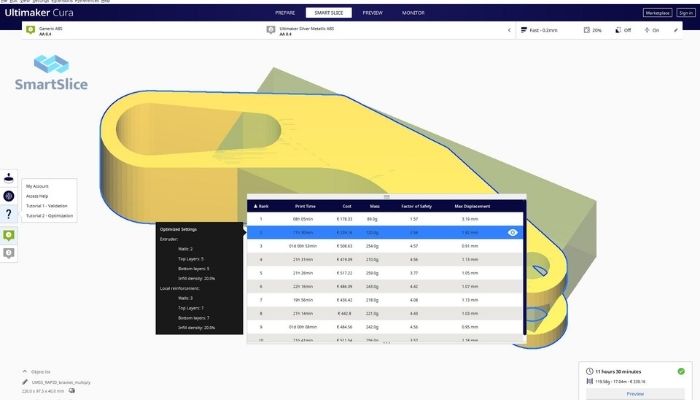The width and height of the screenshot is (700, 400).
Task: Click the Cost column header
Action: pos(347,206)
